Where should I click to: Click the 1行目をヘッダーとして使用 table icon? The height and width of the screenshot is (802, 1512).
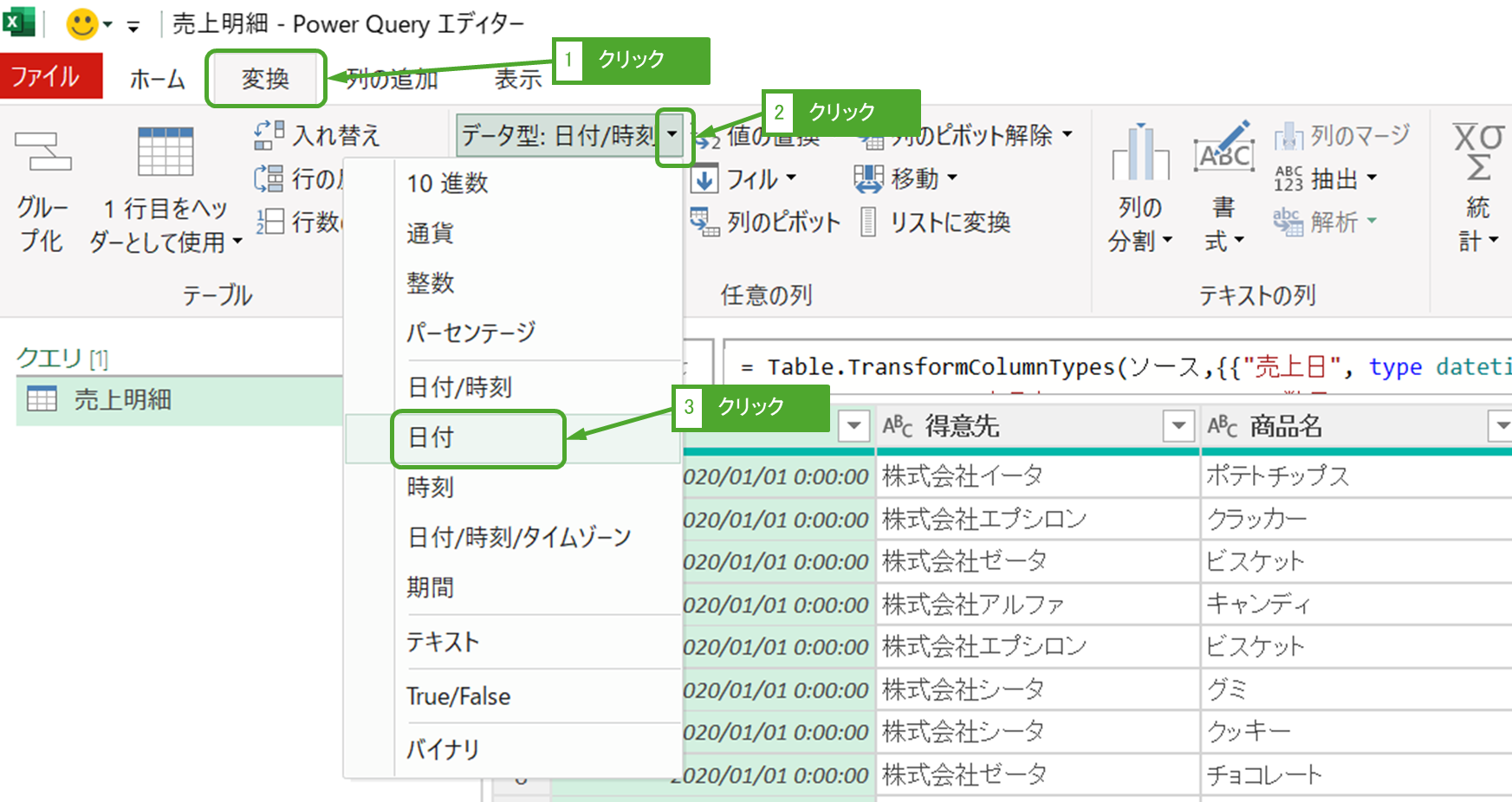tap(165, 152)
